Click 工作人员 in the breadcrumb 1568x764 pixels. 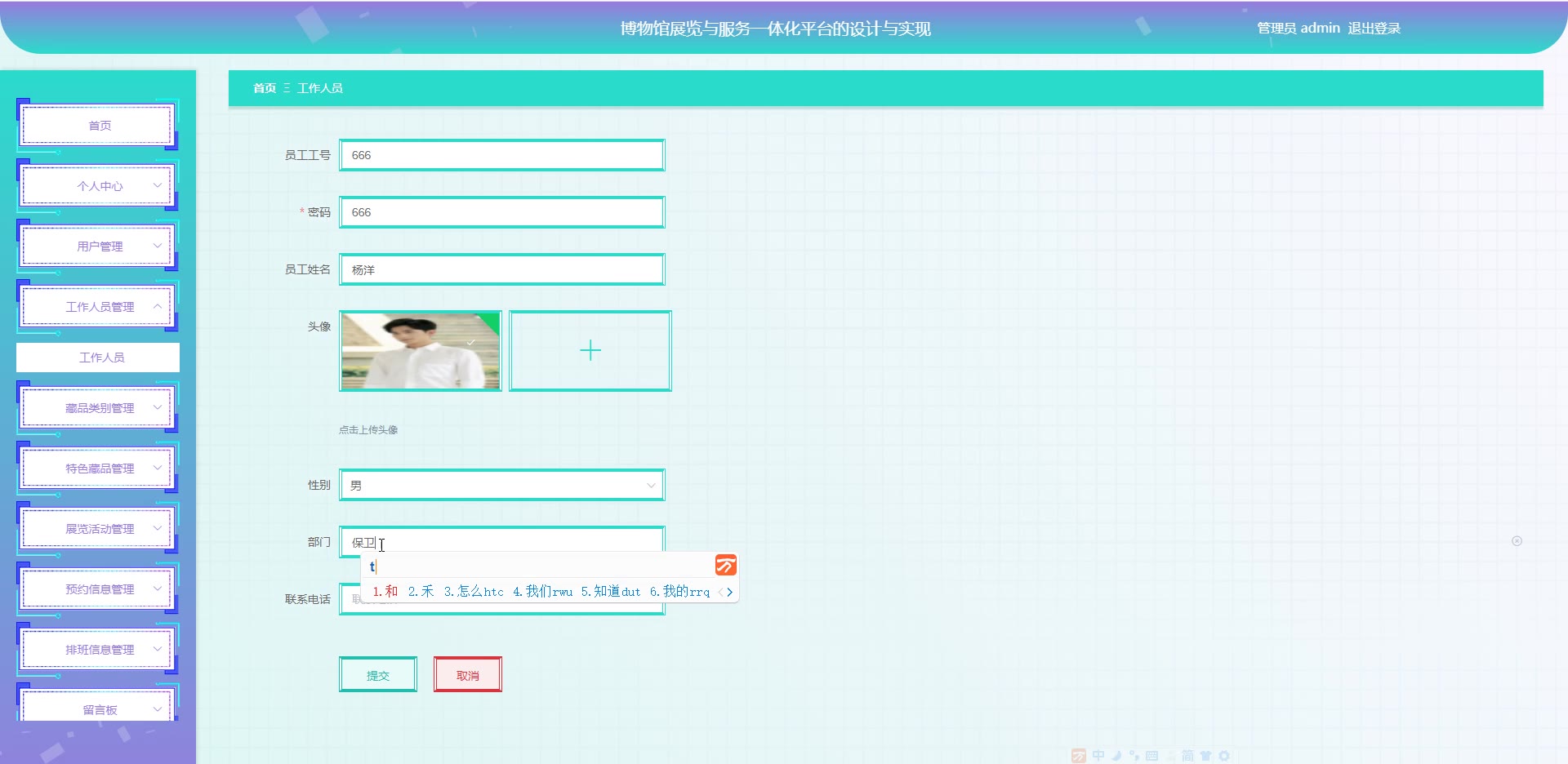(320, 88)
